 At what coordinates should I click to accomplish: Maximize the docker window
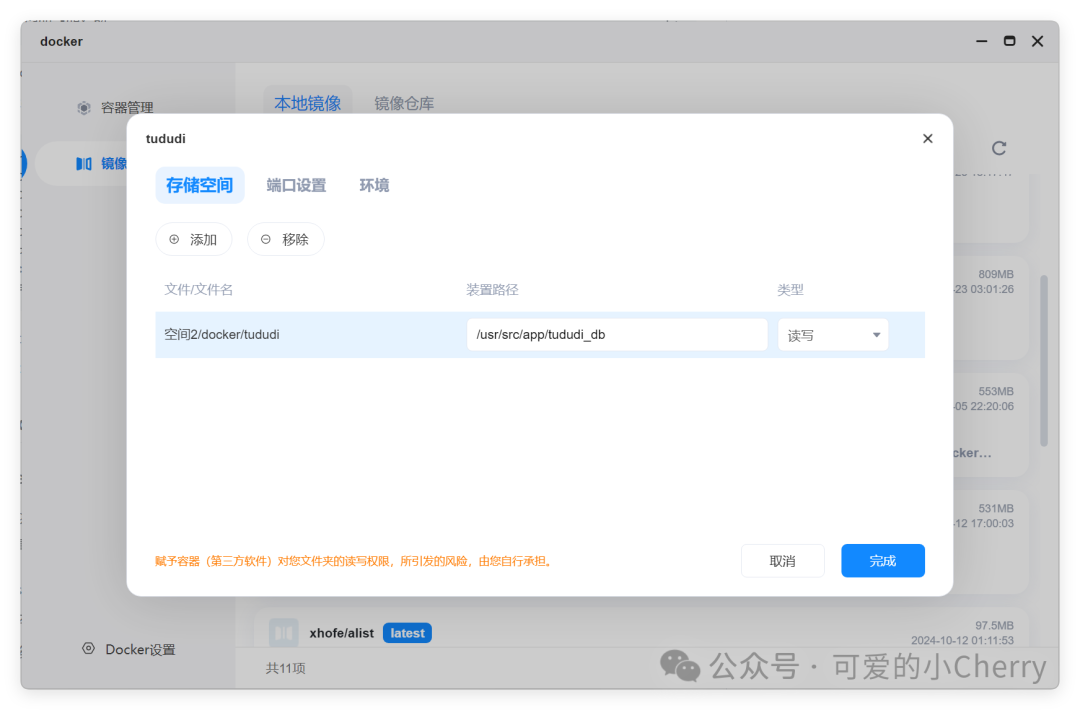(1009, 41)
